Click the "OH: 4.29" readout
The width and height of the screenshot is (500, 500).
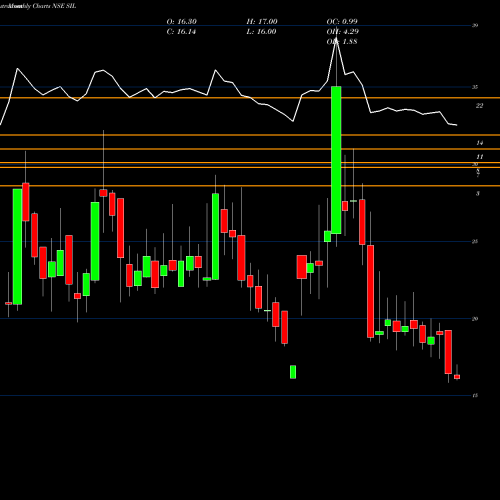[x=342, y=32]
